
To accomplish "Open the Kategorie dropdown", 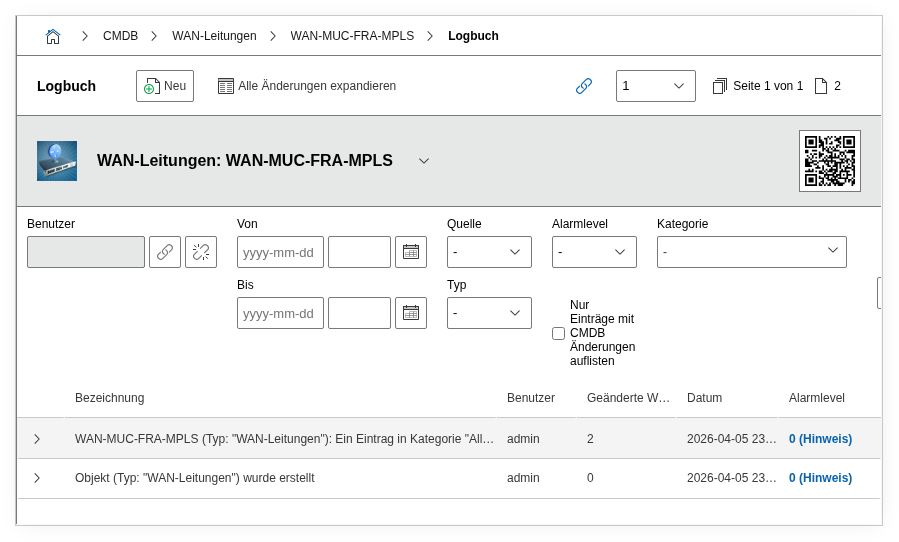I will (751, 252).
